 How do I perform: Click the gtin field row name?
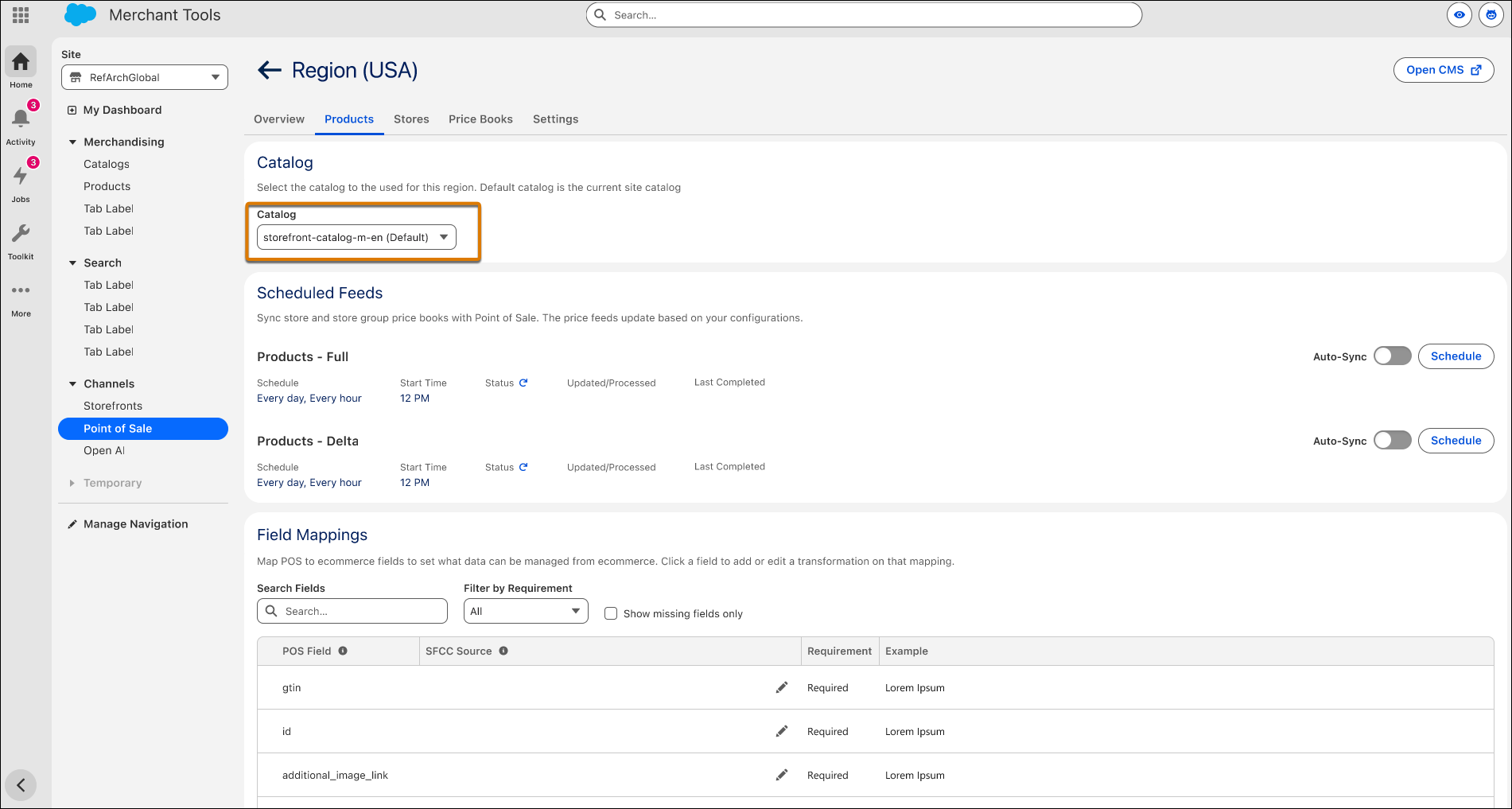[292, 688]
